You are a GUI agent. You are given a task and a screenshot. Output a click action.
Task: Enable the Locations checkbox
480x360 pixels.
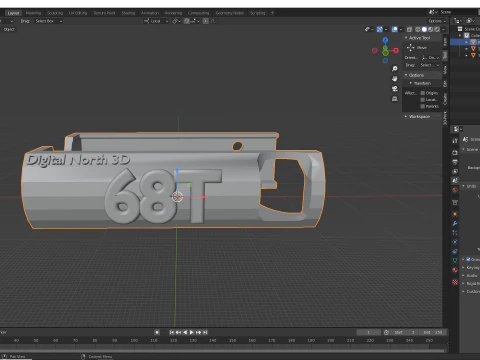423,100
